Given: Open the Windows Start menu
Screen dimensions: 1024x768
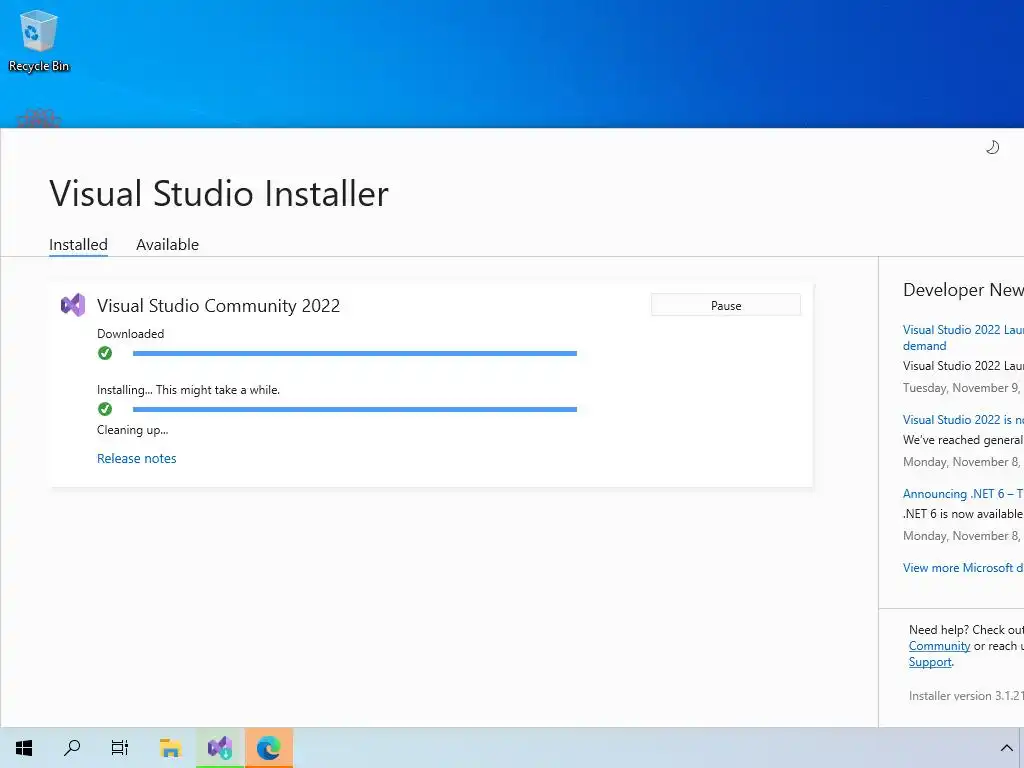Looking at the screenshot, I should pos(24,748).
